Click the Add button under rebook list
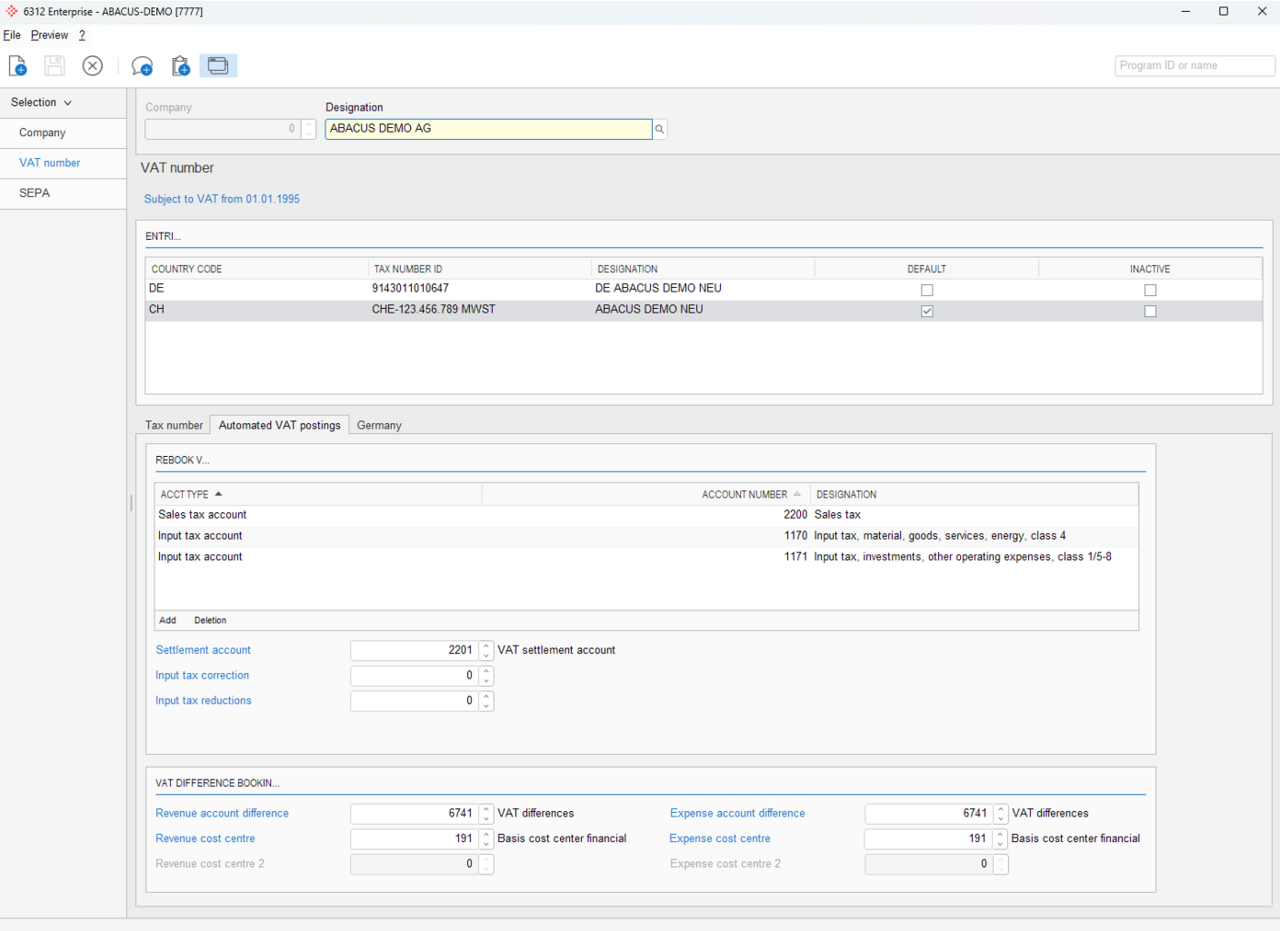 (x=167, y=620)
